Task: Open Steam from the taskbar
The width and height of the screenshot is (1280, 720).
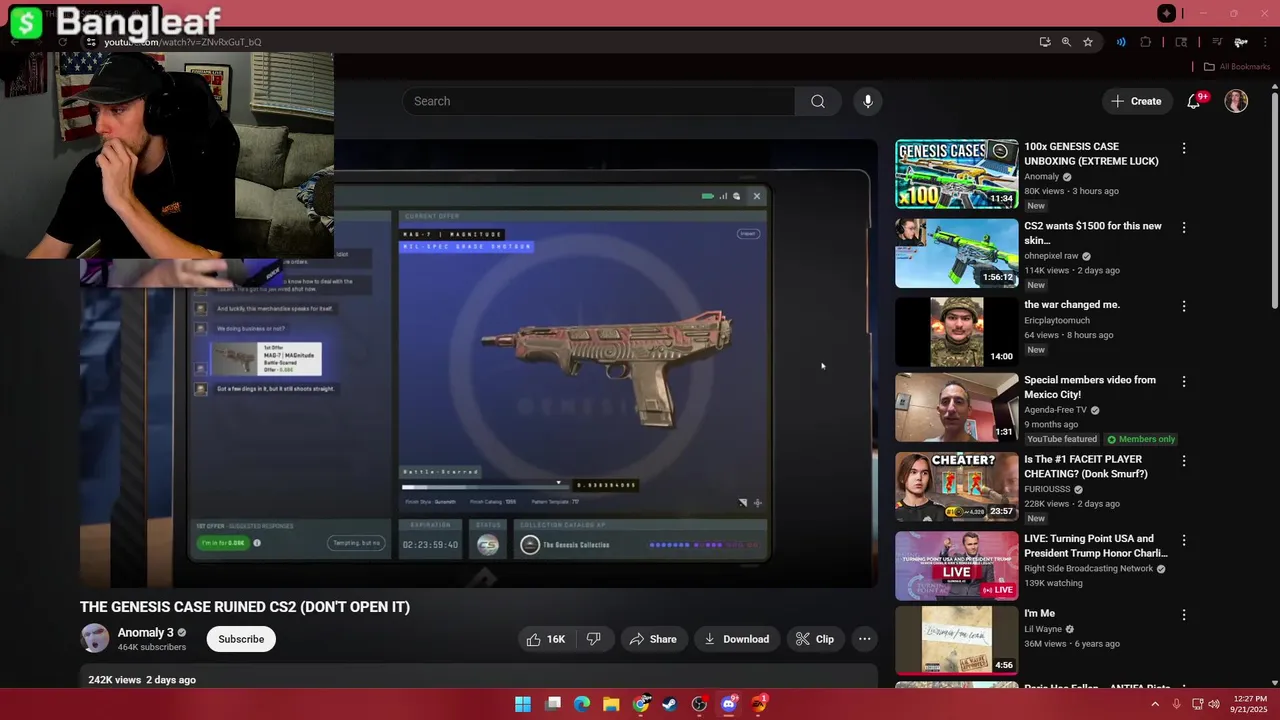Action: click(x=670, y=704)
